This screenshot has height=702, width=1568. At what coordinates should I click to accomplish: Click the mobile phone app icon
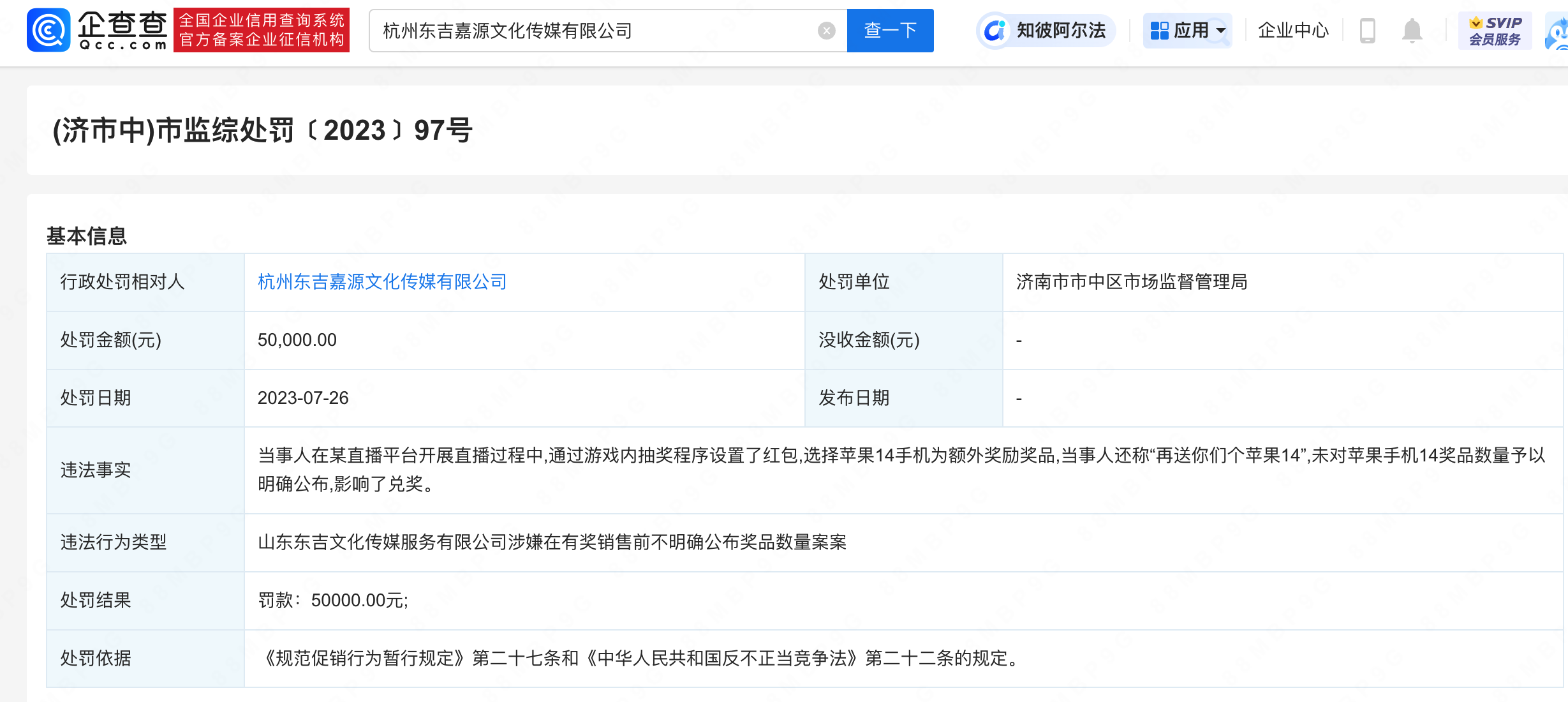(x=1367, y=31)
